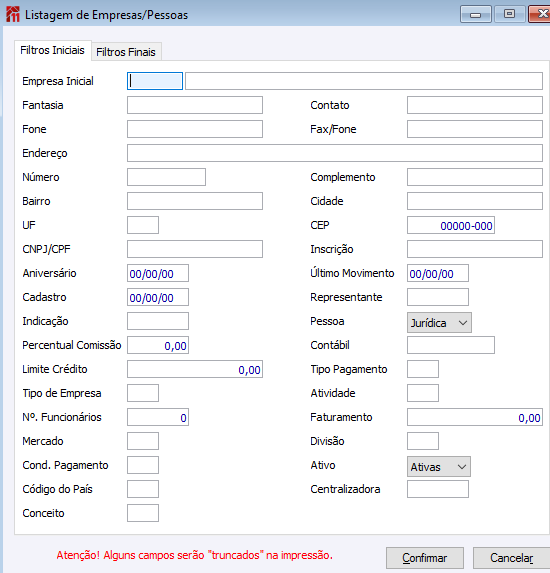Image resolution: width=550 pixels, height=573 pixels.
Task: Select the Fax/Fone input field
Action: [x=475, y=129]
